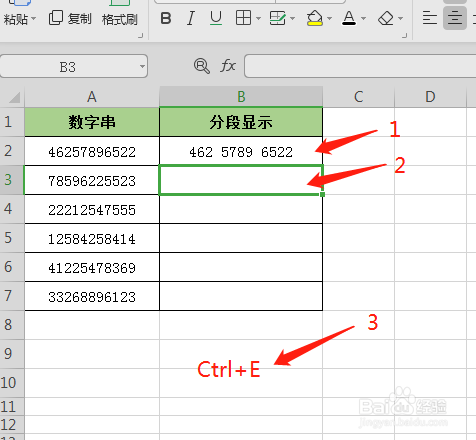The height and width of the screenshot is (440, 476).
Task: Click the table style icon
Action: [277, 18]
